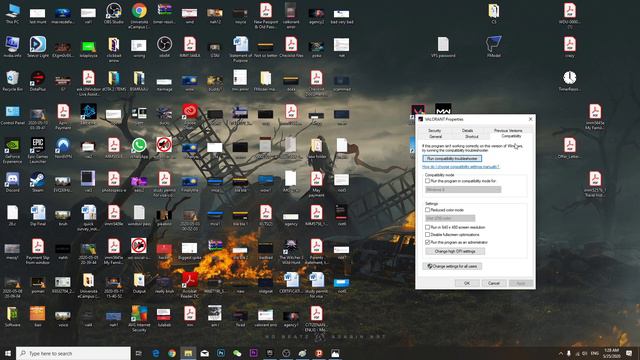Image resolution: width=640 pixels, height=360 pixels.
Task: Open compatibility mode Windows version dropdown
Action: 463,190
